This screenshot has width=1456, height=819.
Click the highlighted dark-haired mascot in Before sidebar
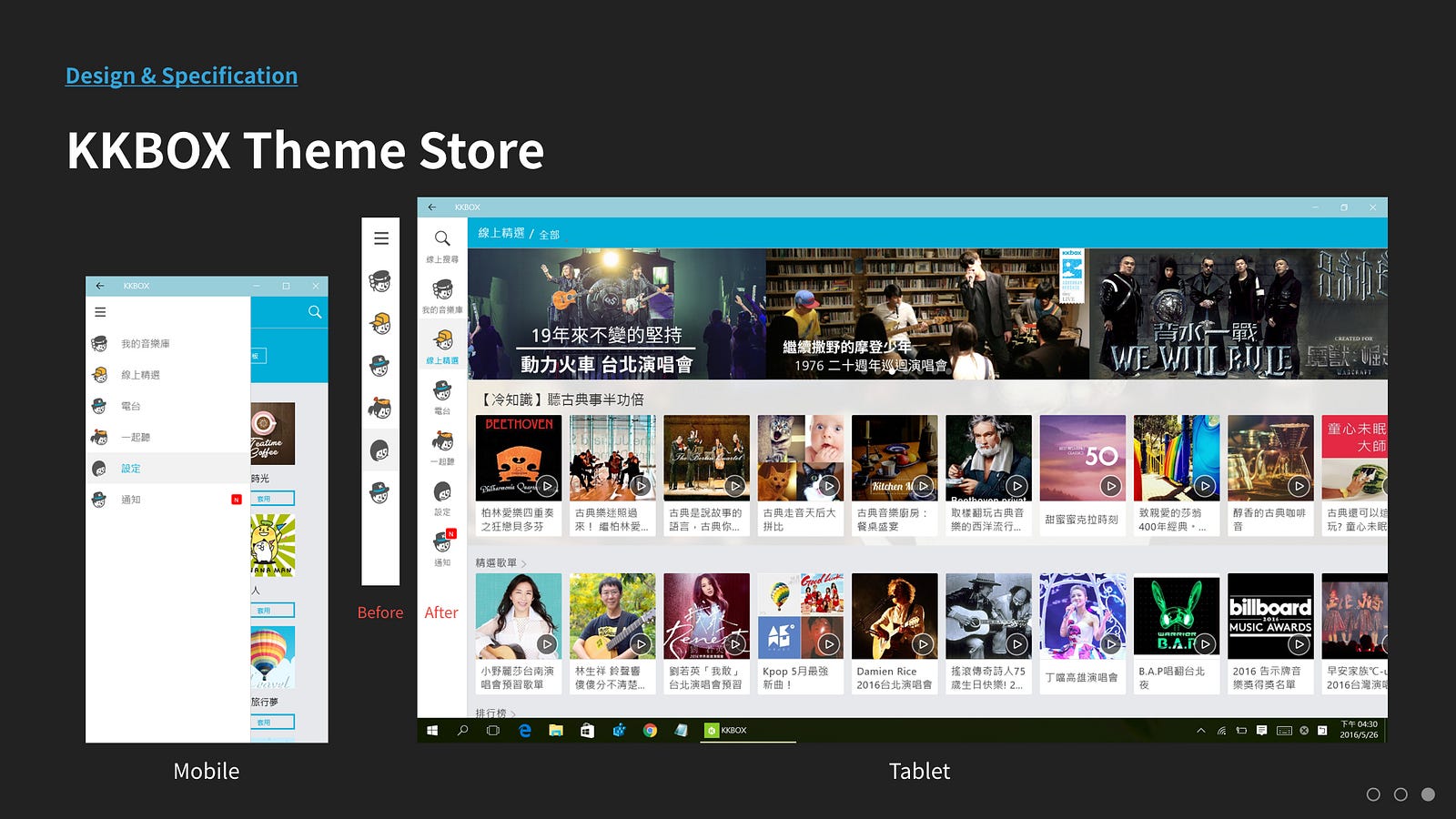pos(380,450)
